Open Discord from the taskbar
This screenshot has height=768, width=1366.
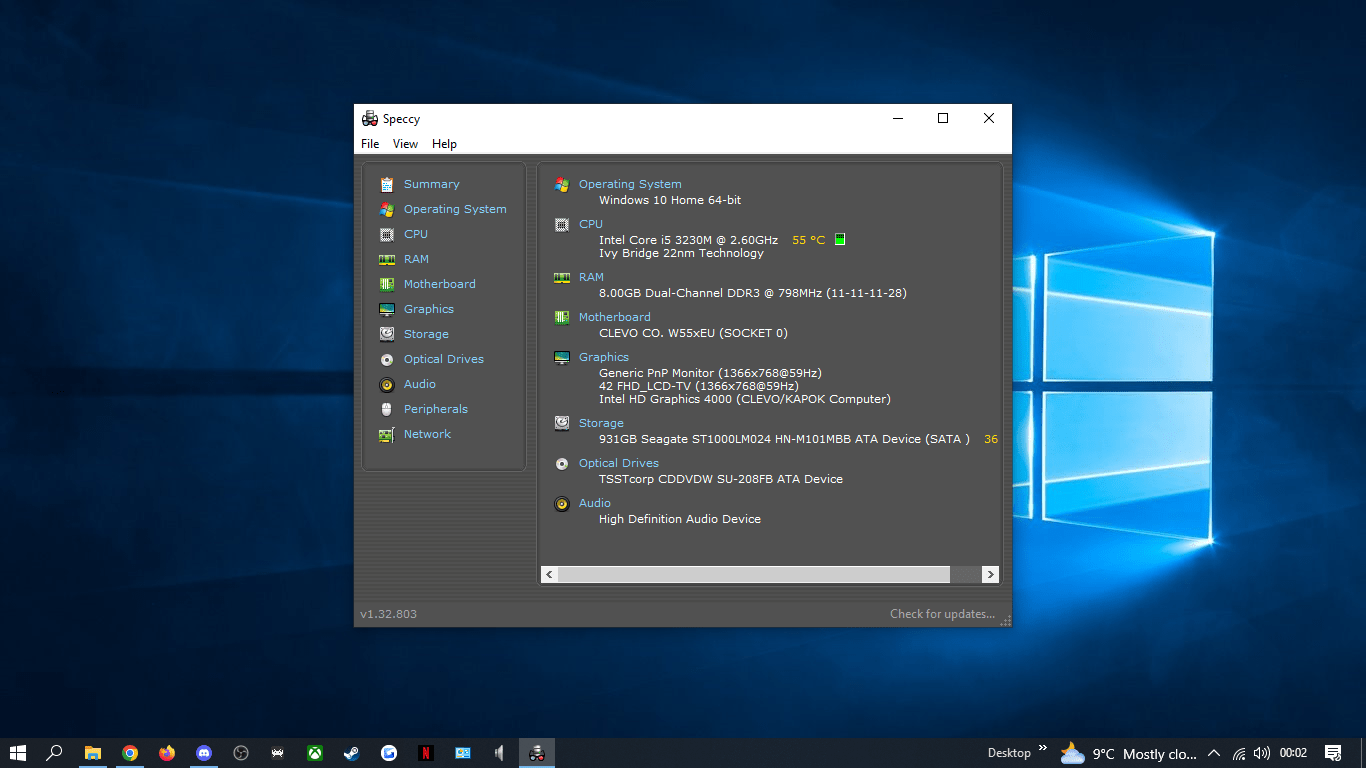click(204, 753)
